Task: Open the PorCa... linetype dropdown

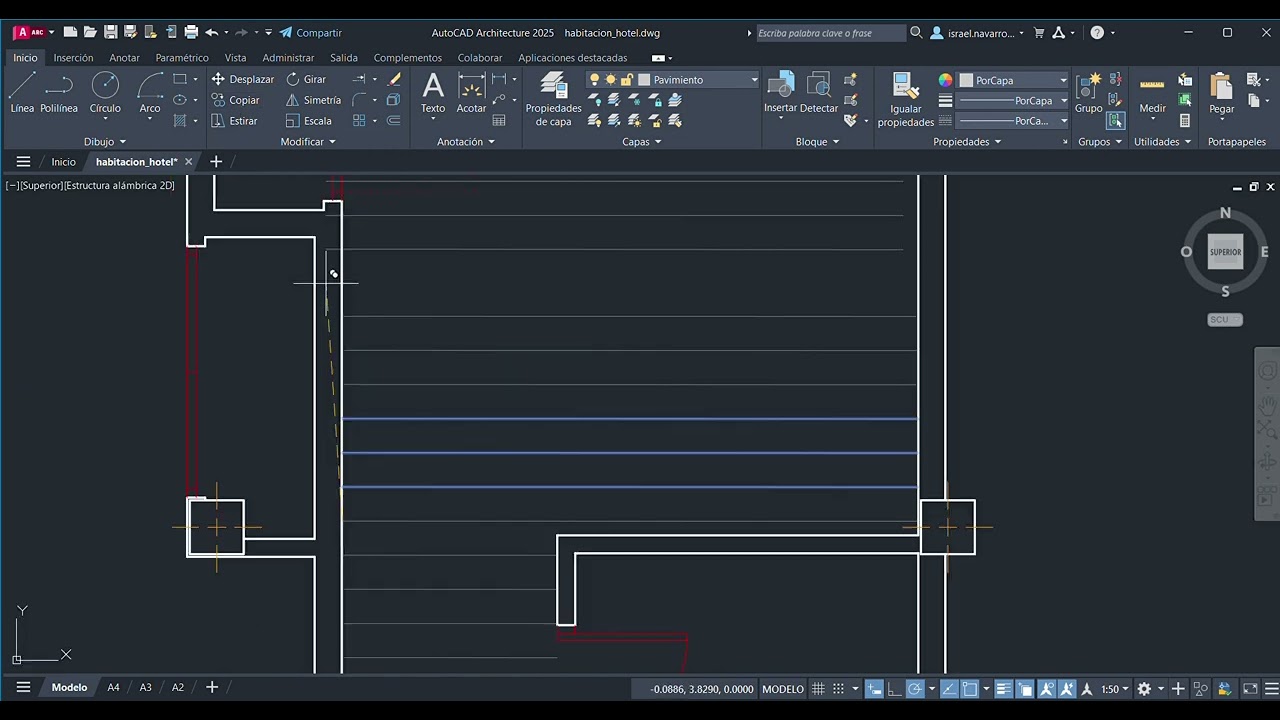Action: tap(1014, 121)
